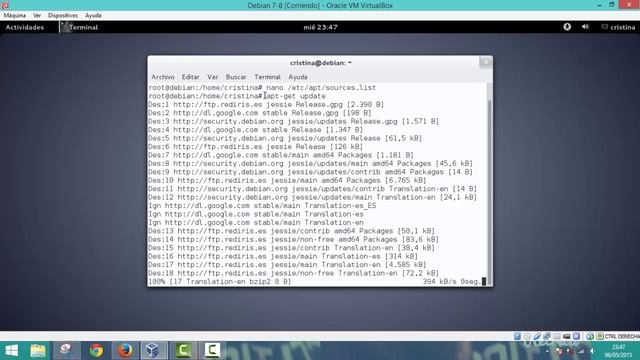Click line Des:12 jessie/updates/main Translation-en

(312, 197)
